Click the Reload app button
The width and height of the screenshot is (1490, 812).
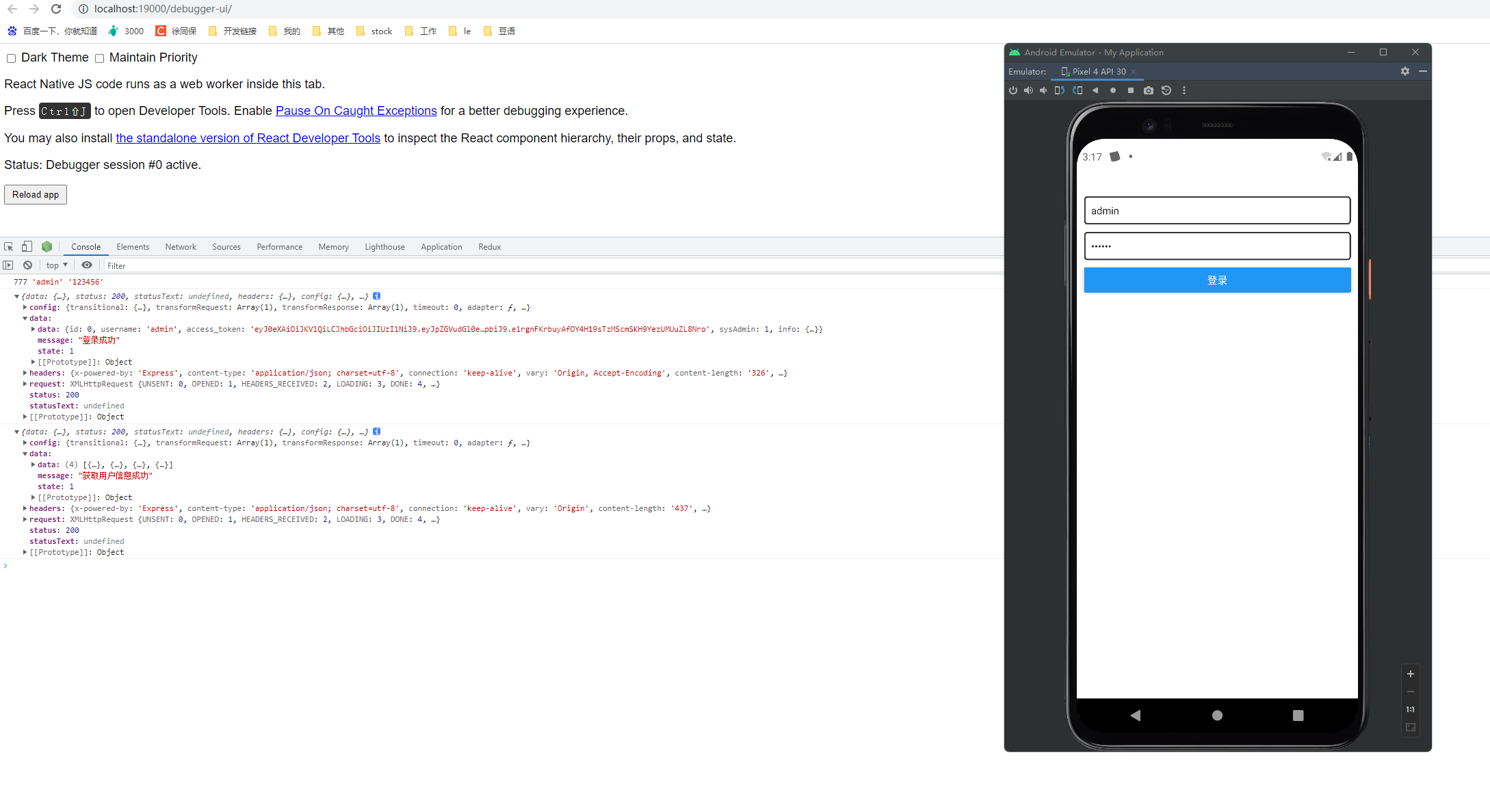(36, 195)
